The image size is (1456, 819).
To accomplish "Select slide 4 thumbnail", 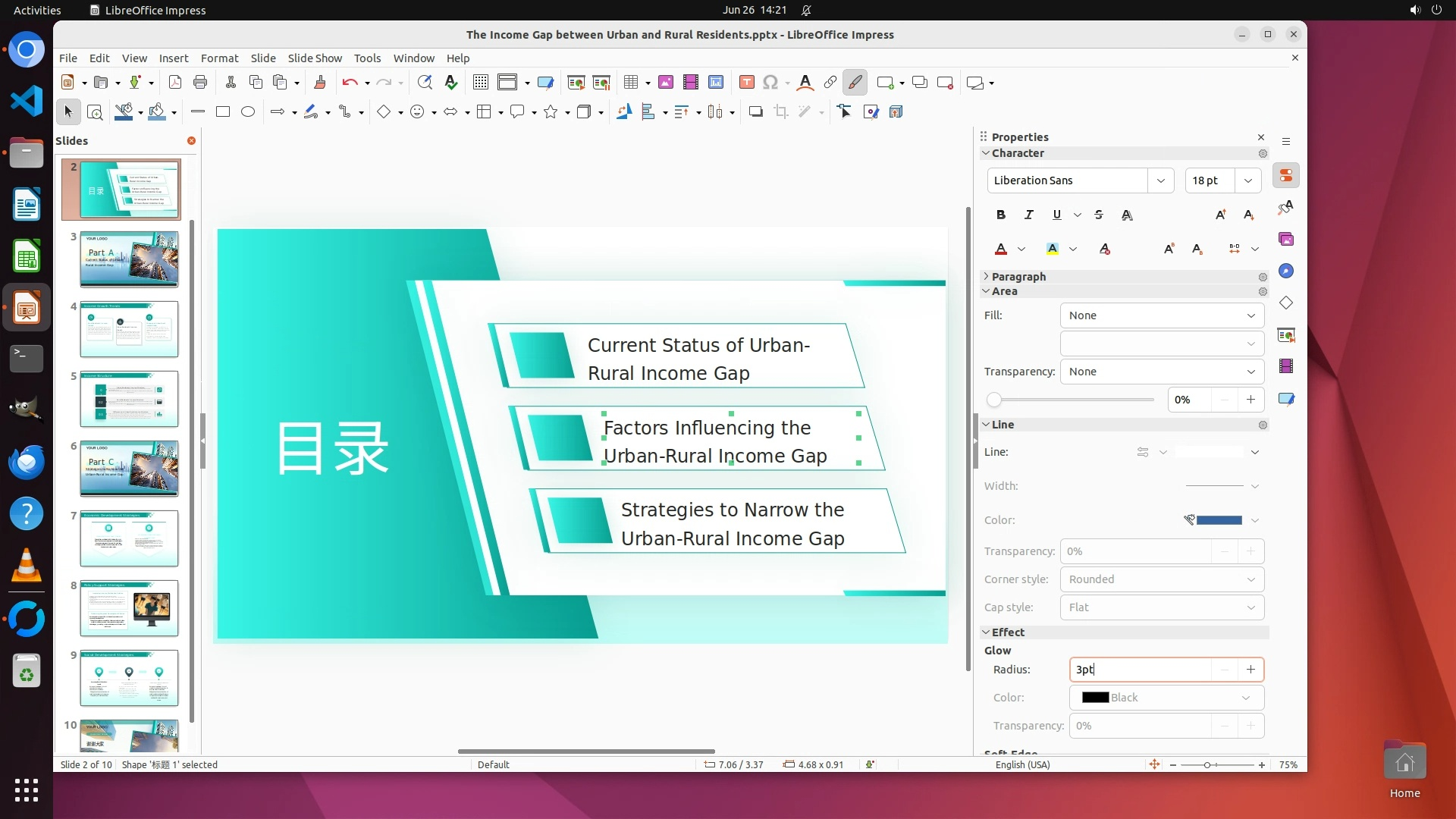I will pos(129,329).
